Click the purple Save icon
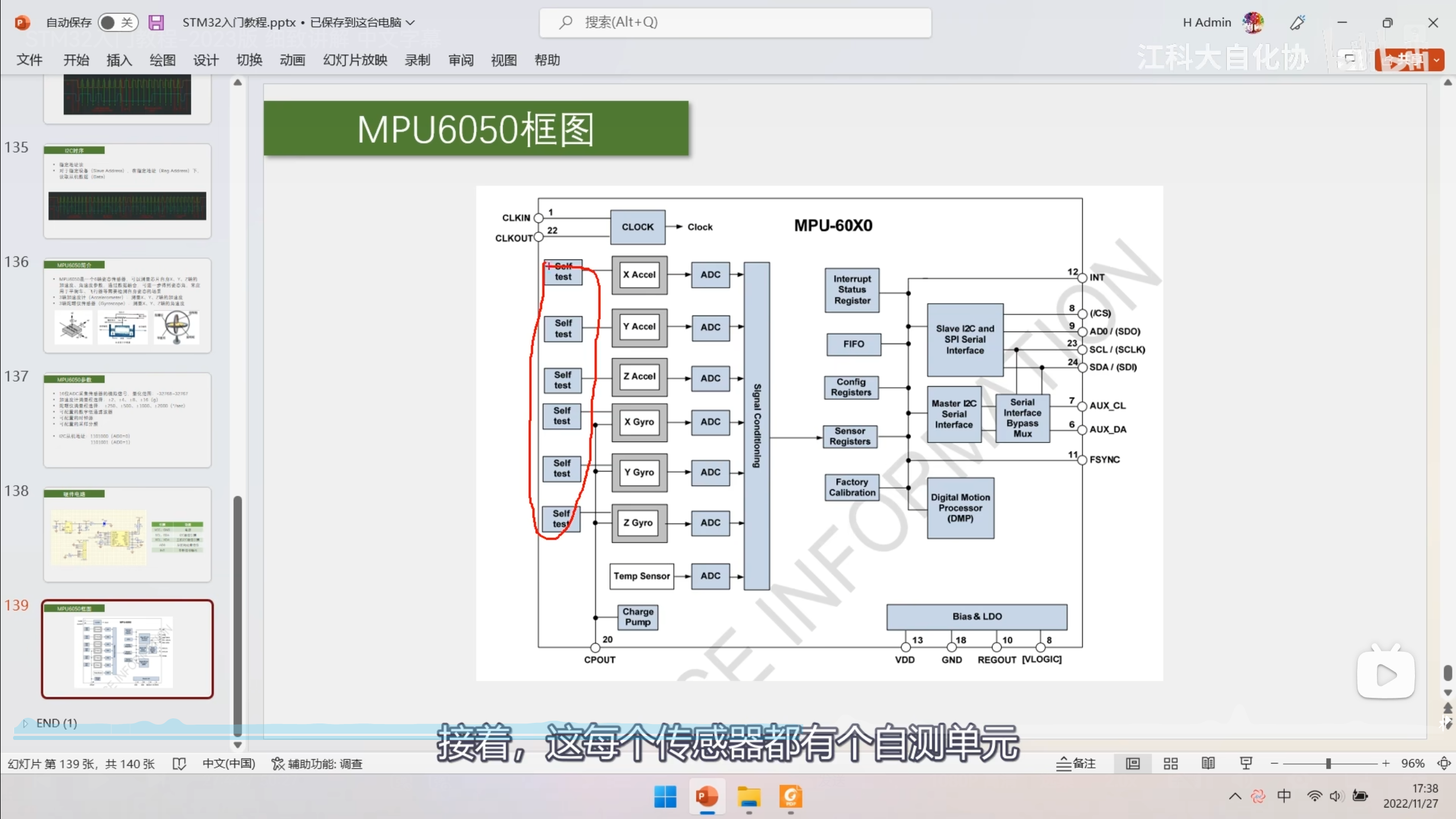This screenshot has height=819, width=1456. [x=156, y=22]
